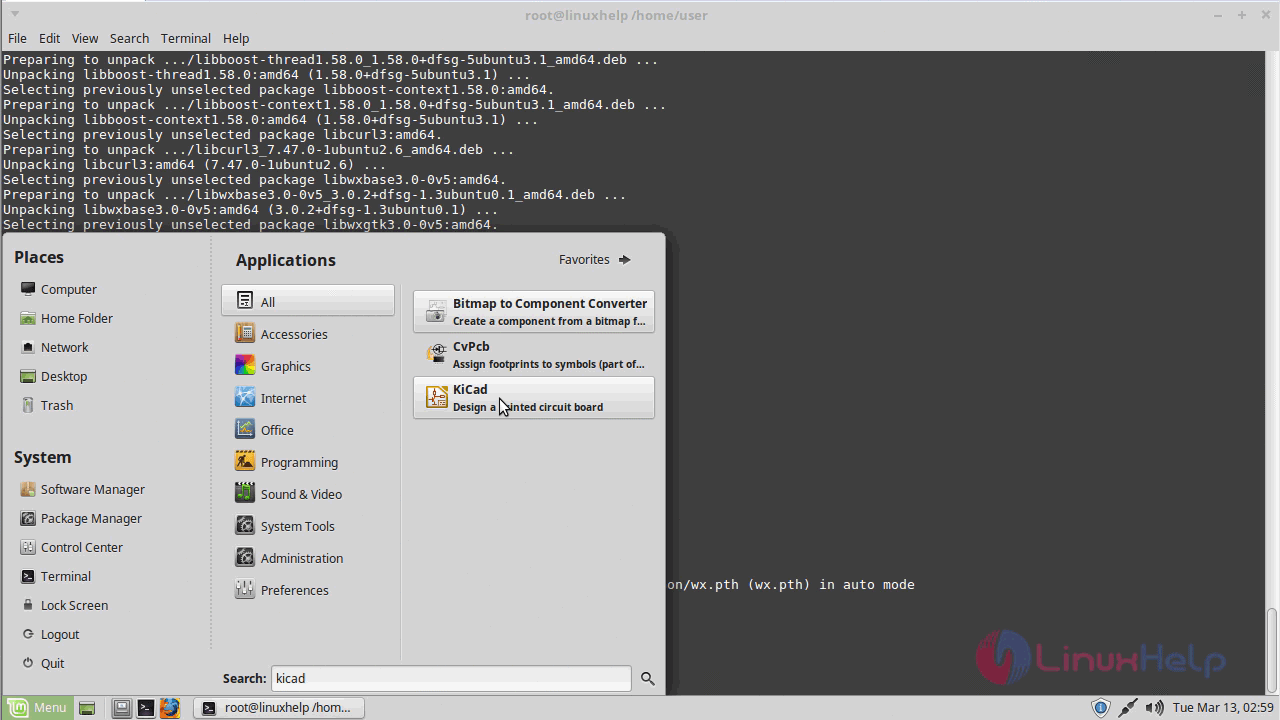1280x720 pixels.
Task: Open the System Tools category
Action: pyautogui.click(x=308, y=526)
